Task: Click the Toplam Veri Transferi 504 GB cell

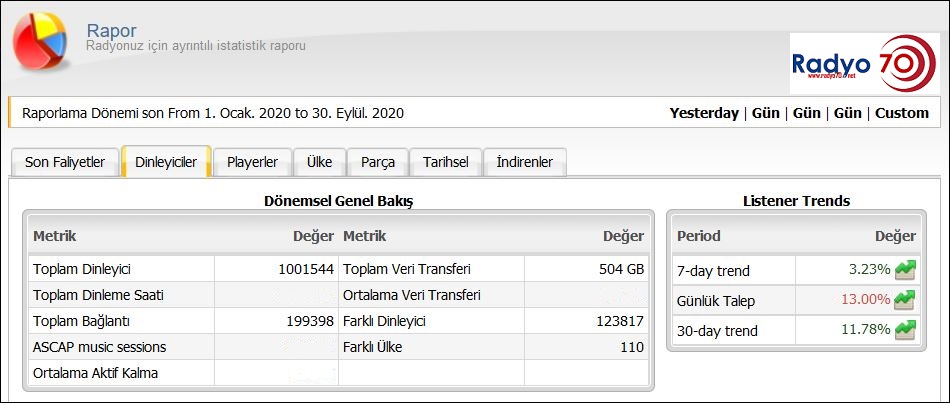Action: point(621,270)
